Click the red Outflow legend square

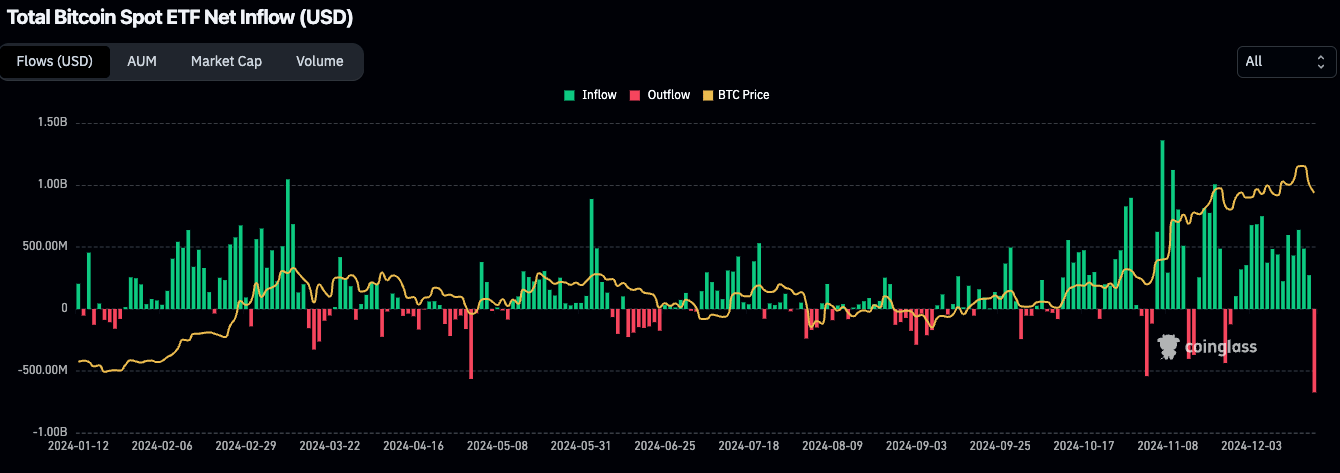[635, 95]
